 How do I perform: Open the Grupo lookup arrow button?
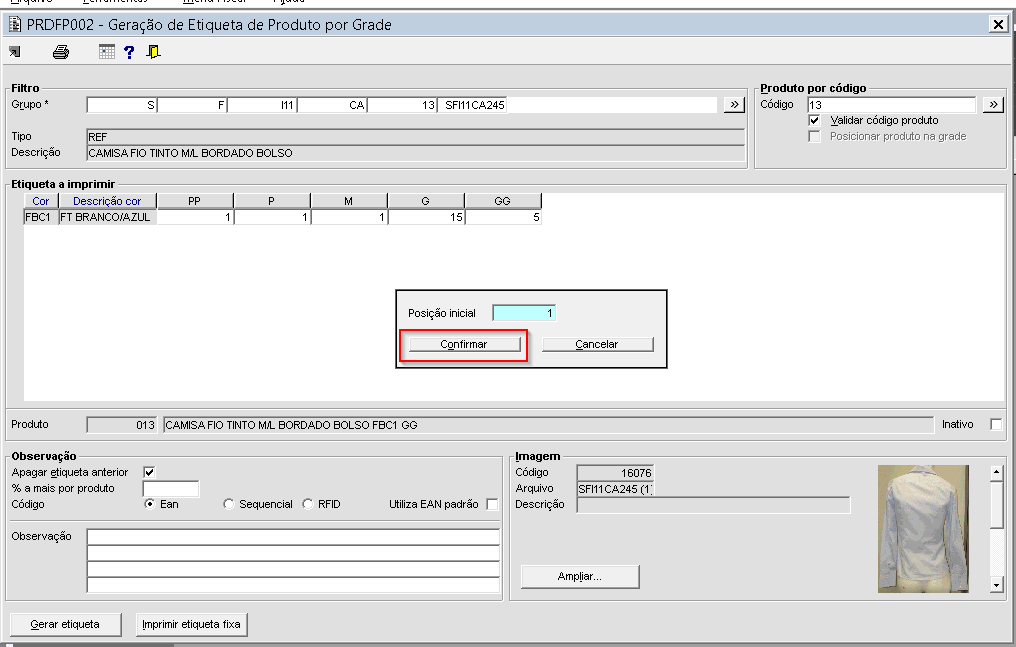733,104
